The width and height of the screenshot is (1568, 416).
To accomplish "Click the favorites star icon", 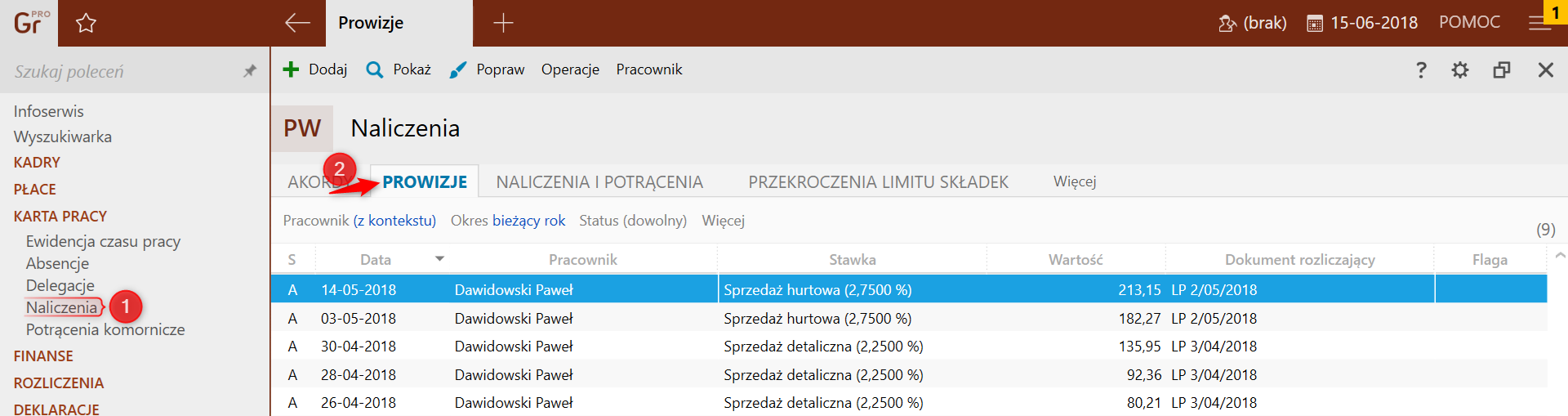I will (86, 23).
